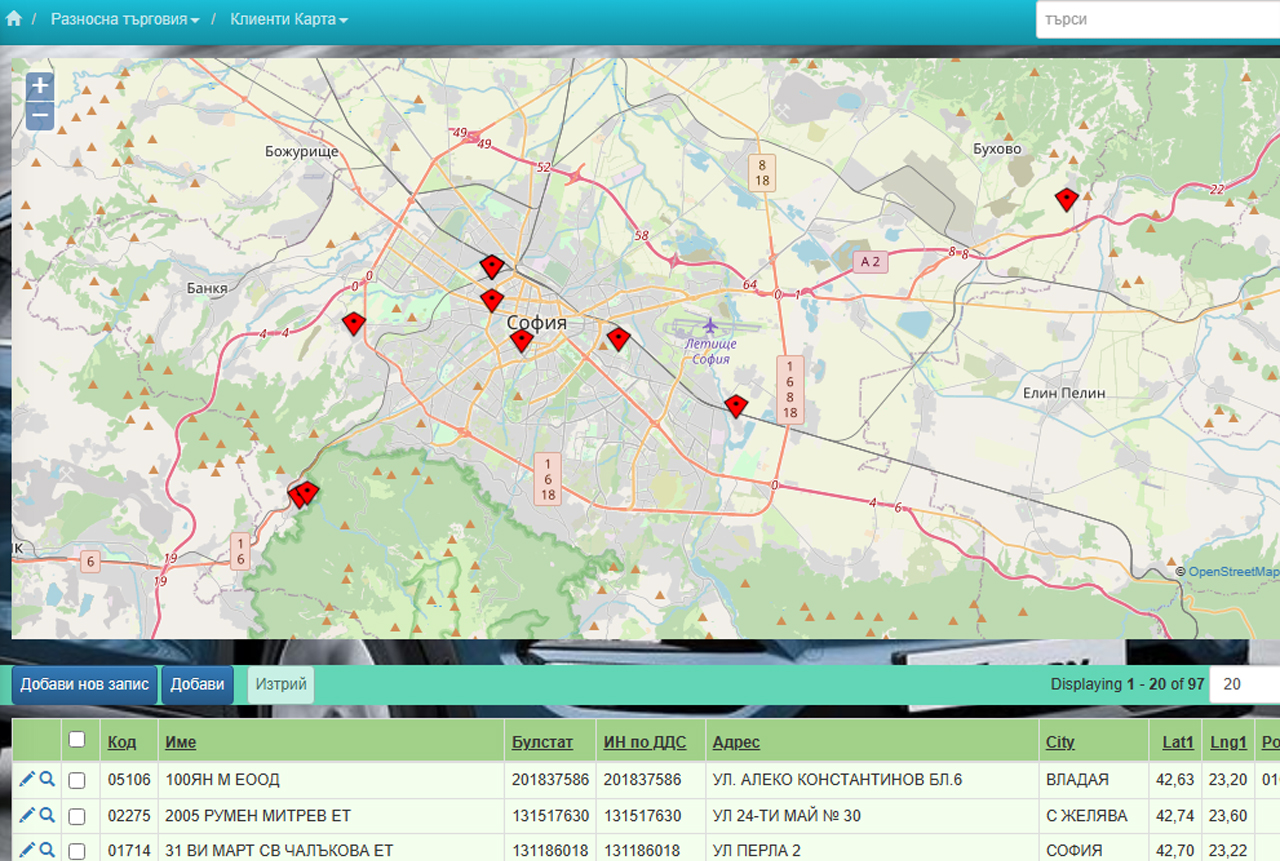Edit row 31 ВИ МАРТ СВ ЧАЛЪКОВА ЕТ
The image size is (1280, 861).
pos(27,850)
